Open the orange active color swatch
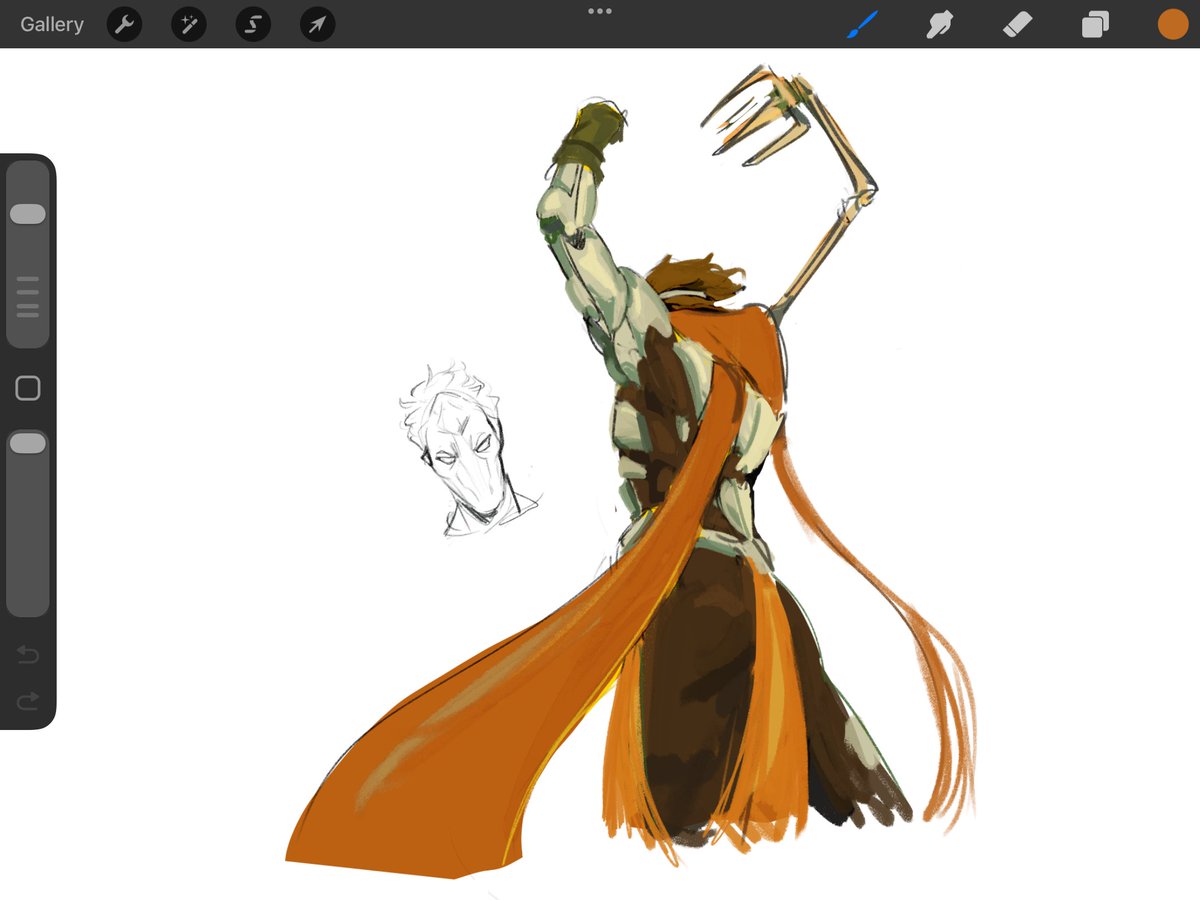The image size is (1200, 900). (1173, 24)
